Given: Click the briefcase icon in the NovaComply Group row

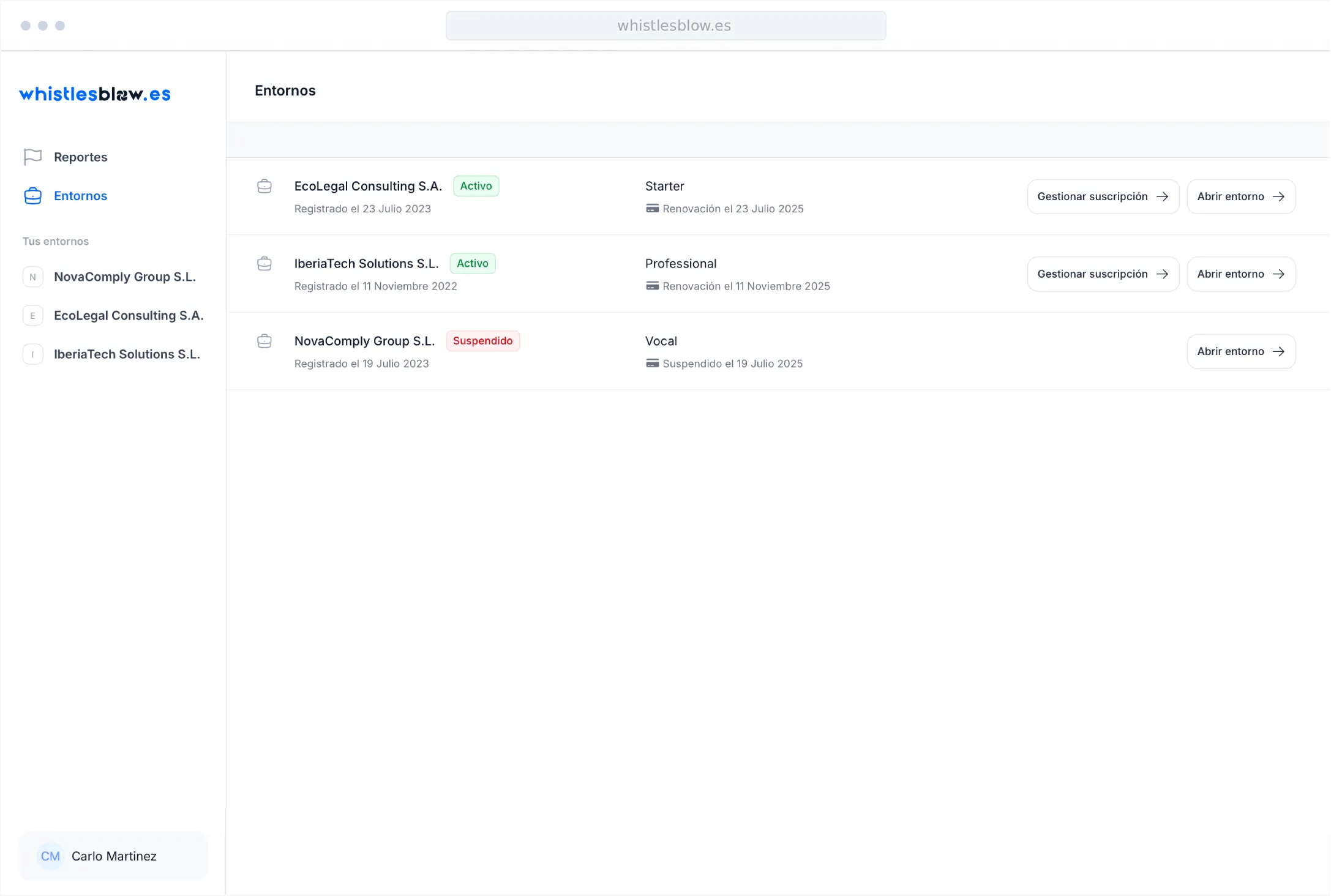Looking at the screenshot, I should pyautogui.click(x=264, y=341).
